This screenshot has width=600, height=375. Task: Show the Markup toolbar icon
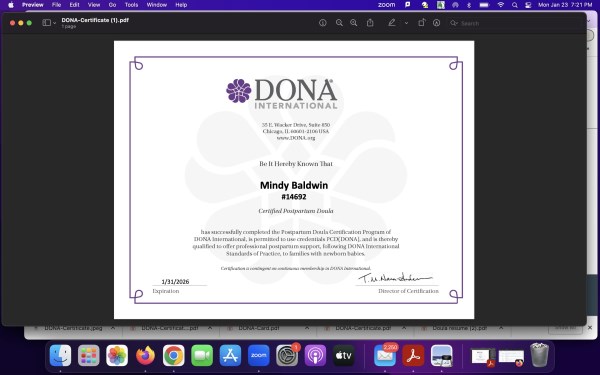(437, 23)
